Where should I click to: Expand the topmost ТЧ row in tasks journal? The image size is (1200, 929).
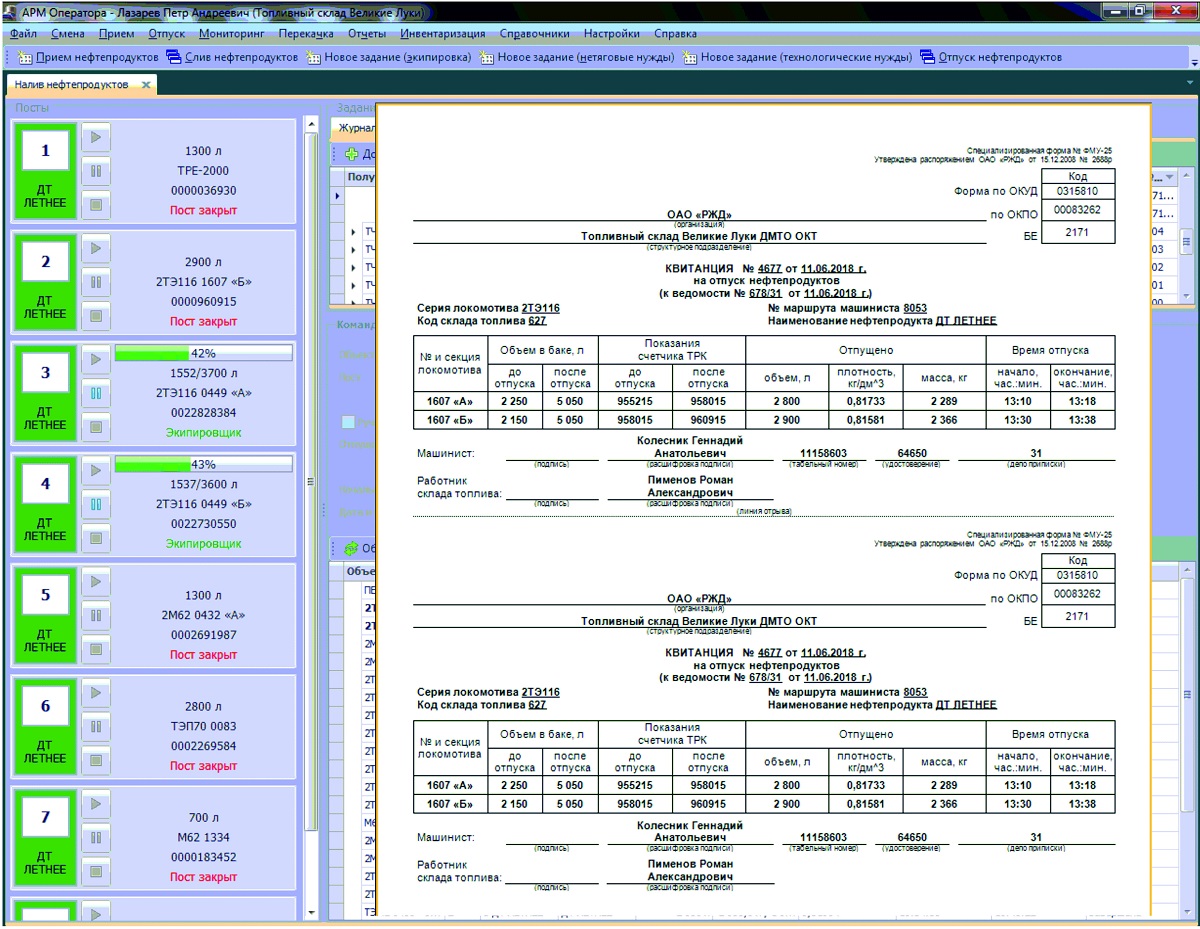pyautogui.click(x=353, y=232)
